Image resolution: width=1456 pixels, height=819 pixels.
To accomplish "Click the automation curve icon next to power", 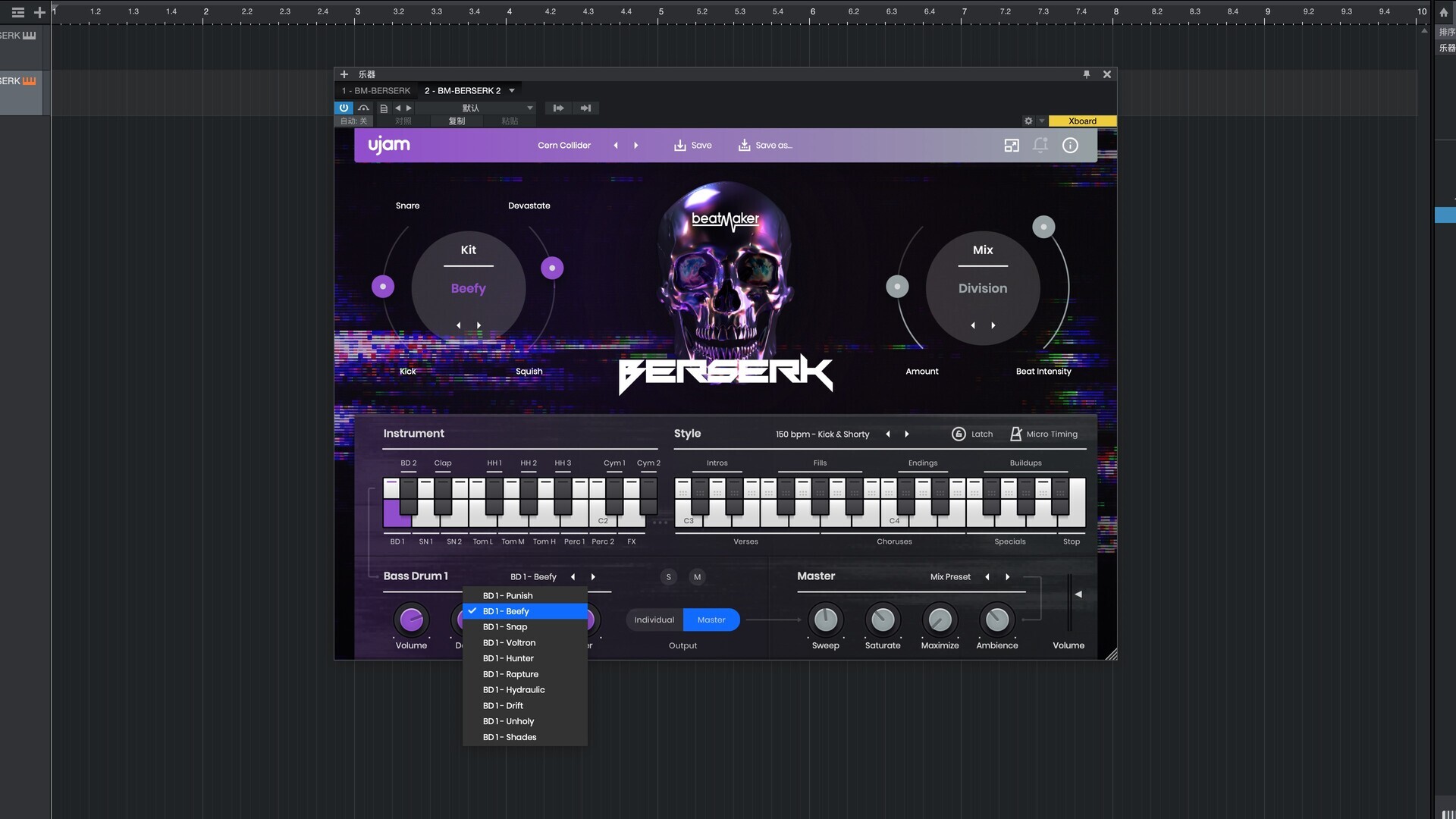I will tap(364, 108).
